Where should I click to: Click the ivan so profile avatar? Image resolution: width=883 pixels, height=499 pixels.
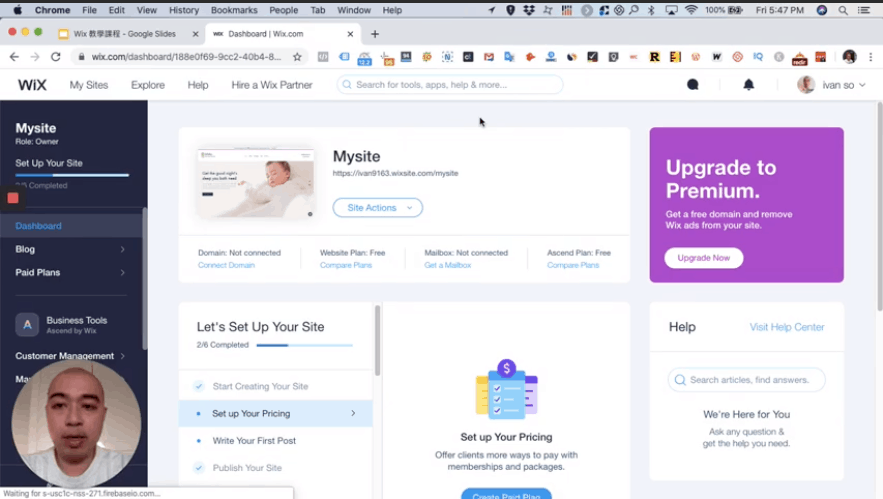(806, 85)
